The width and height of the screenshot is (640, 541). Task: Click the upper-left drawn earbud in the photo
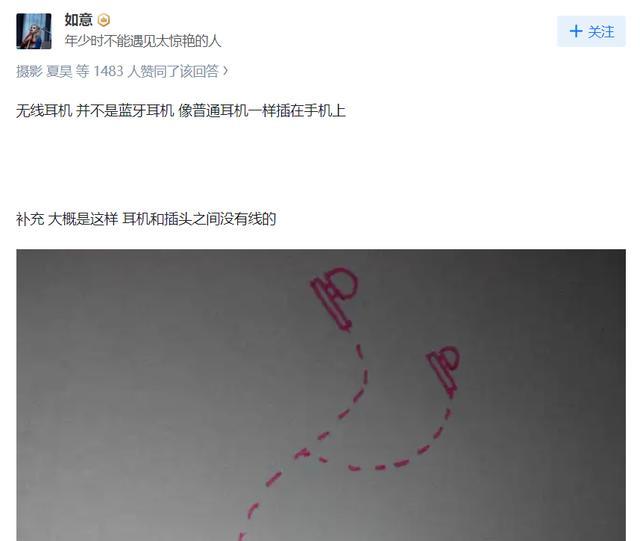tap(335, 297)
